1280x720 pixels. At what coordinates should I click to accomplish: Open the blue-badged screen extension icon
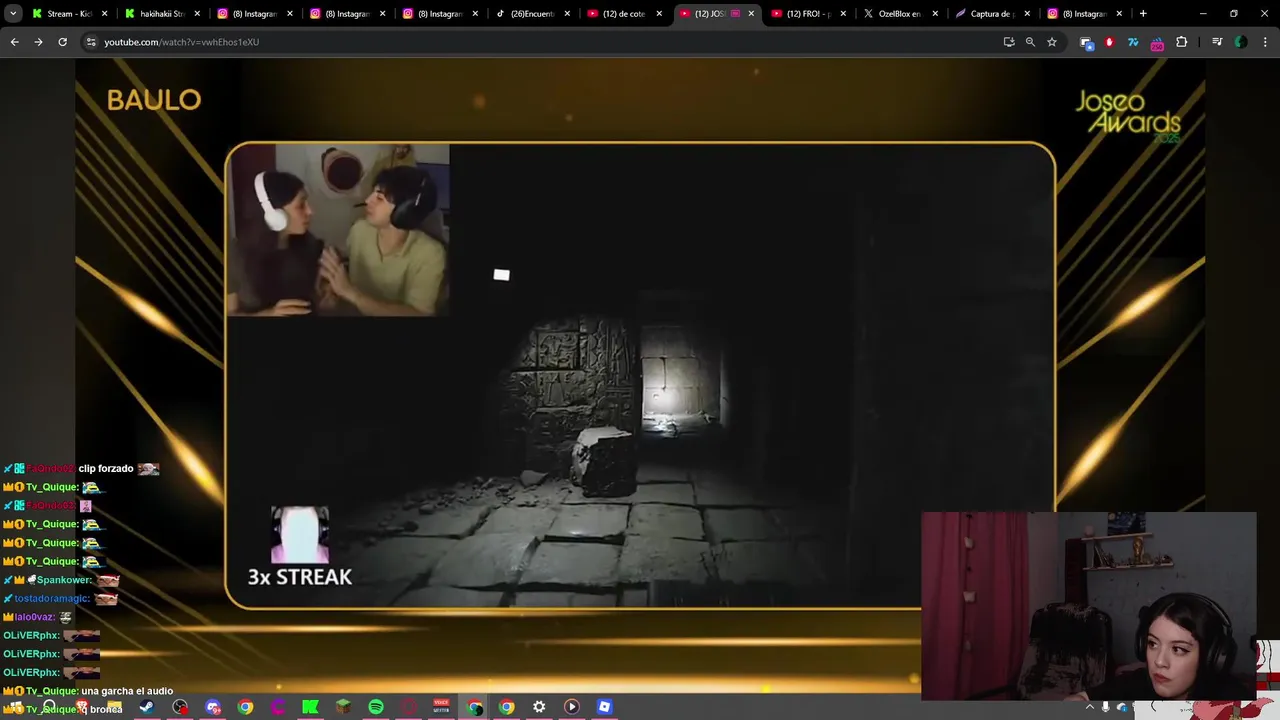click(x=1087, y=42)
